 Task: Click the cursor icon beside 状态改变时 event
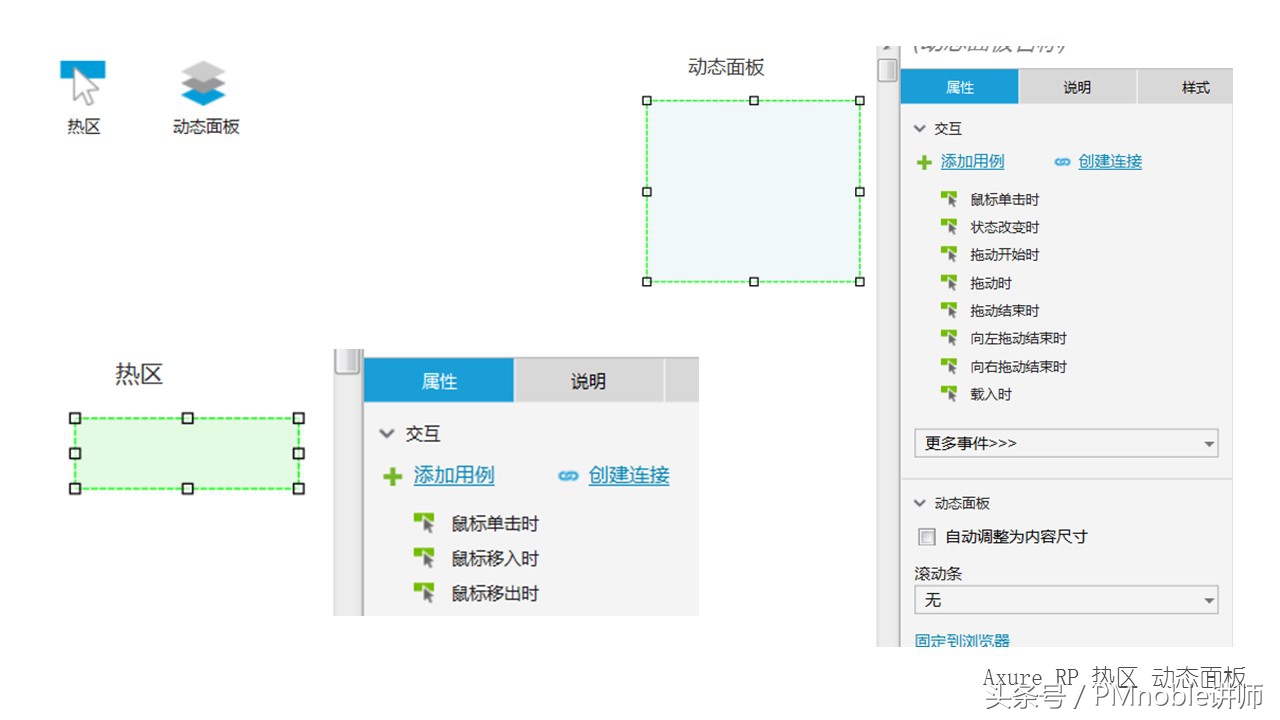point(948,226)
